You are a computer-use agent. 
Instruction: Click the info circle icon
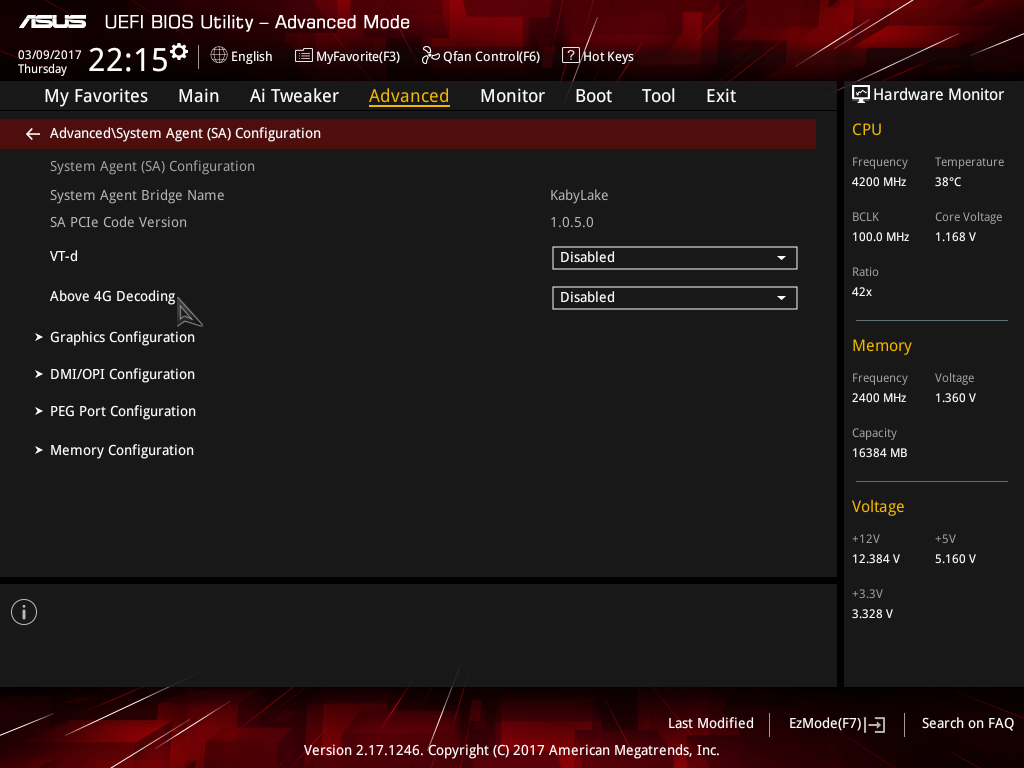tap(24, 612)
